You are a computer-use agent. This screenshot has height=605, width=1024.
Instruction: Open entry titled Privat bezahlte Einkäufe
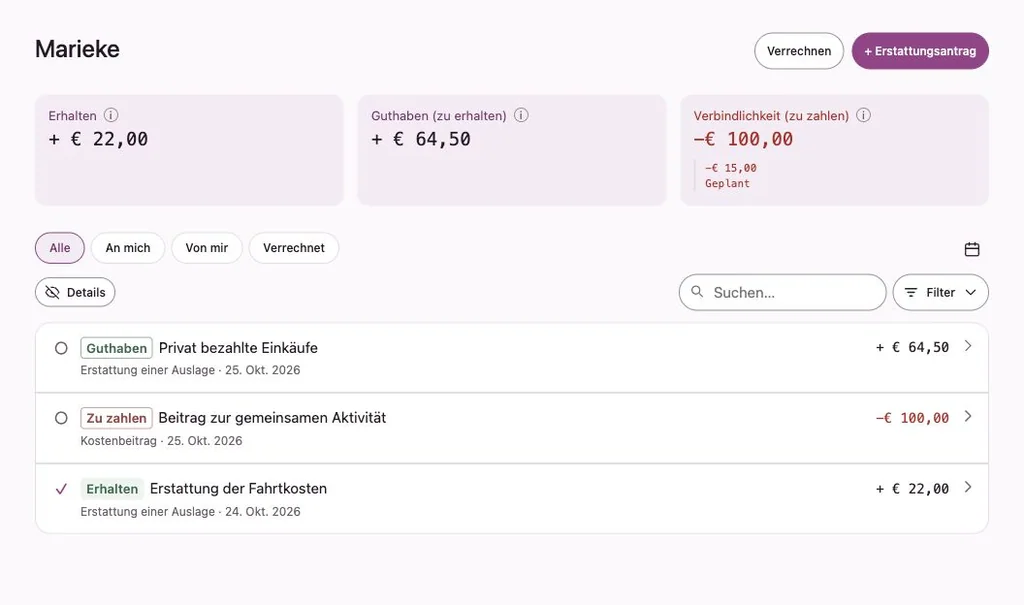click(238, 348)
